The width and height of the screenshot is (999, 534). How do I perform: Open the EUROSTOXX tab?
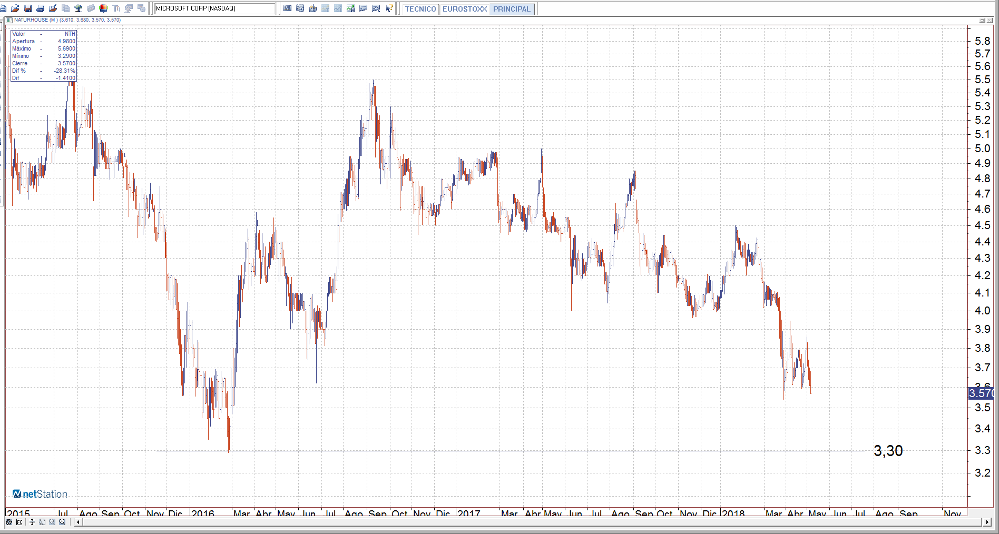[x=464, y=8]
